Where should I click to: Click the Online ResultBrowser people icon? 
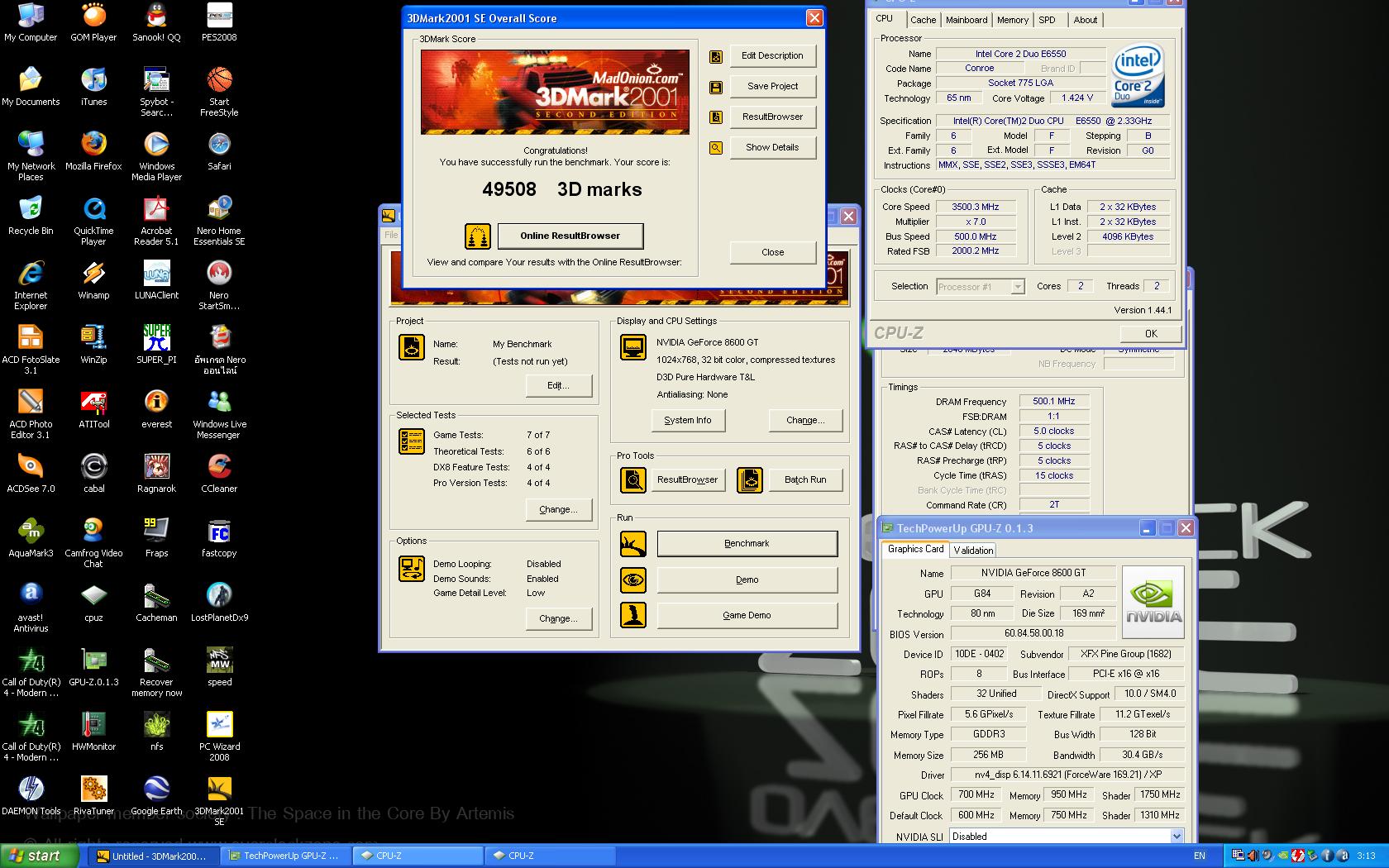tap(478, 236)
